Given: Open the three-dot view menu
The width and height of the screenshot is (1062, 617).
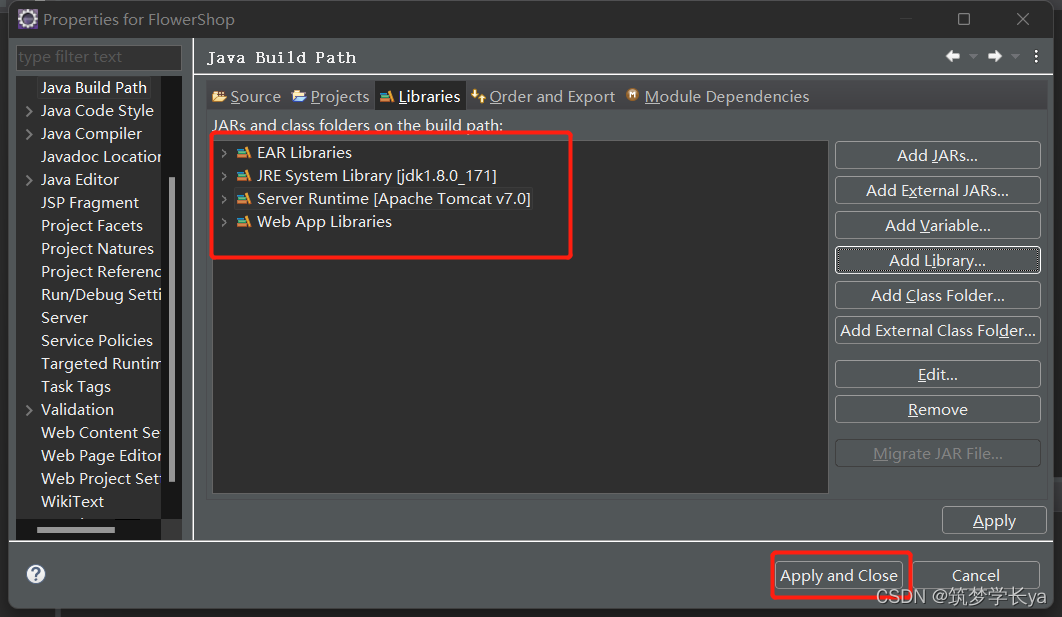Looking at the screenshot, I should tap(1036, 56).
